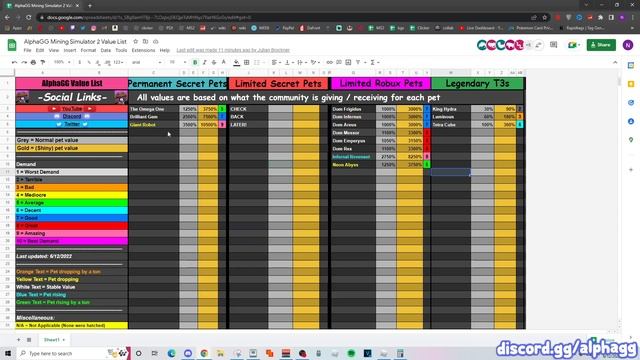
Task: Open the text rotation dropdown
Action: coord(315,62)
